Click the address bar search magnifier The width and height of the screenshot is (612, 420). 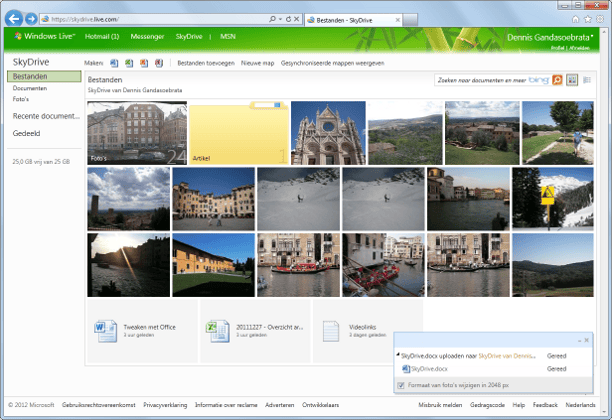[x=272, y=19]
